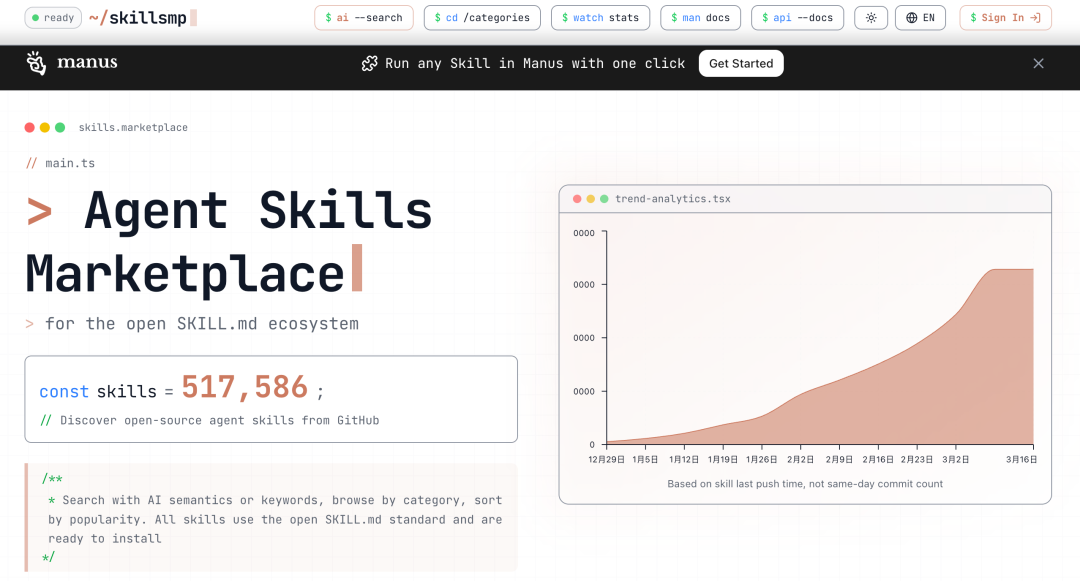1080x581 pixels.
Task: Click the skills.marketplace label
Action: [x=133, y=127]
